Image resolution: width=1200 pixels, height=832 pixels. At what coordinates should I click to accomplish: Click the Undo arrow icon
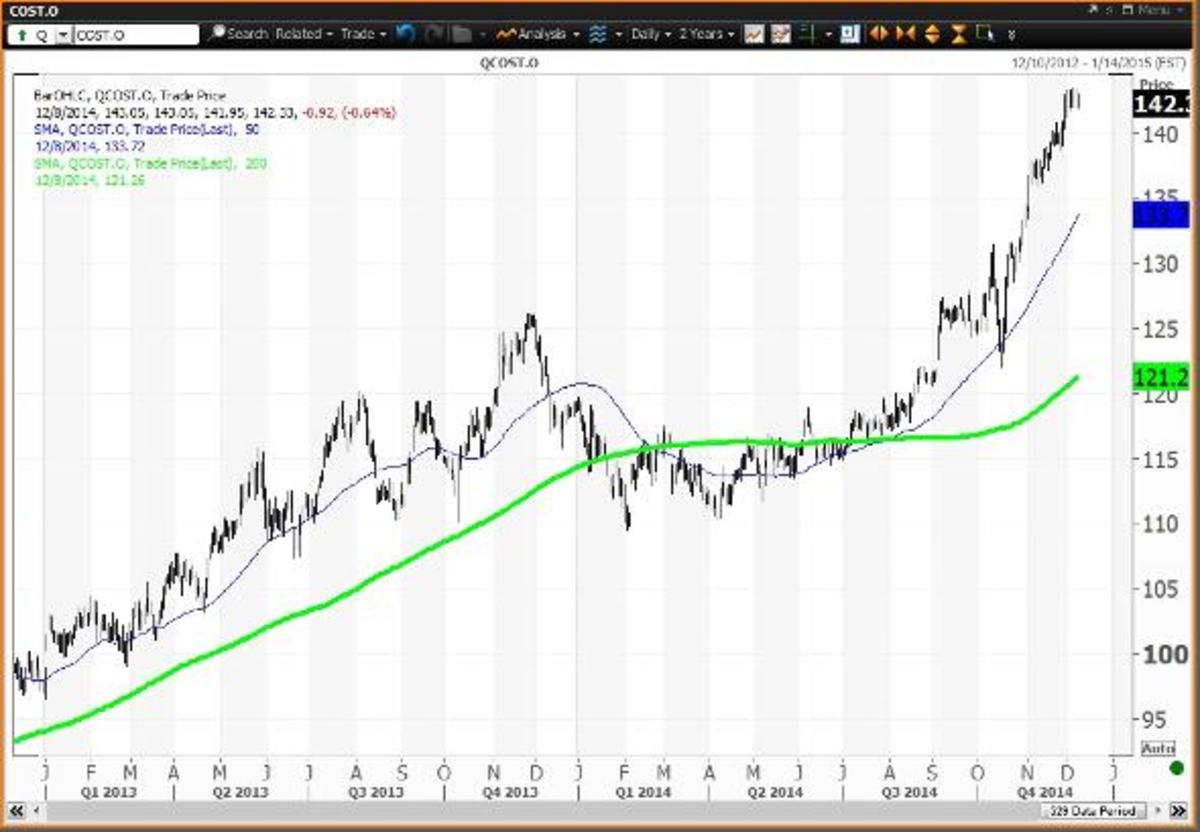403,33
